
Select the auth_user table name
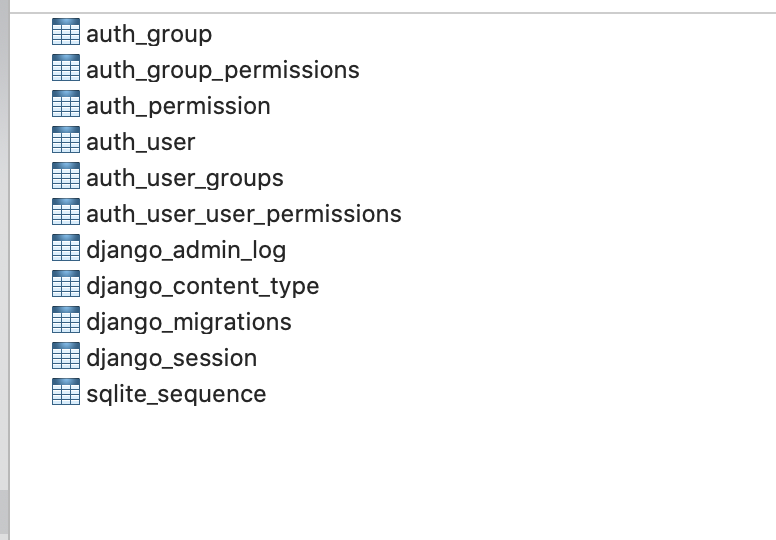(140, 142)
